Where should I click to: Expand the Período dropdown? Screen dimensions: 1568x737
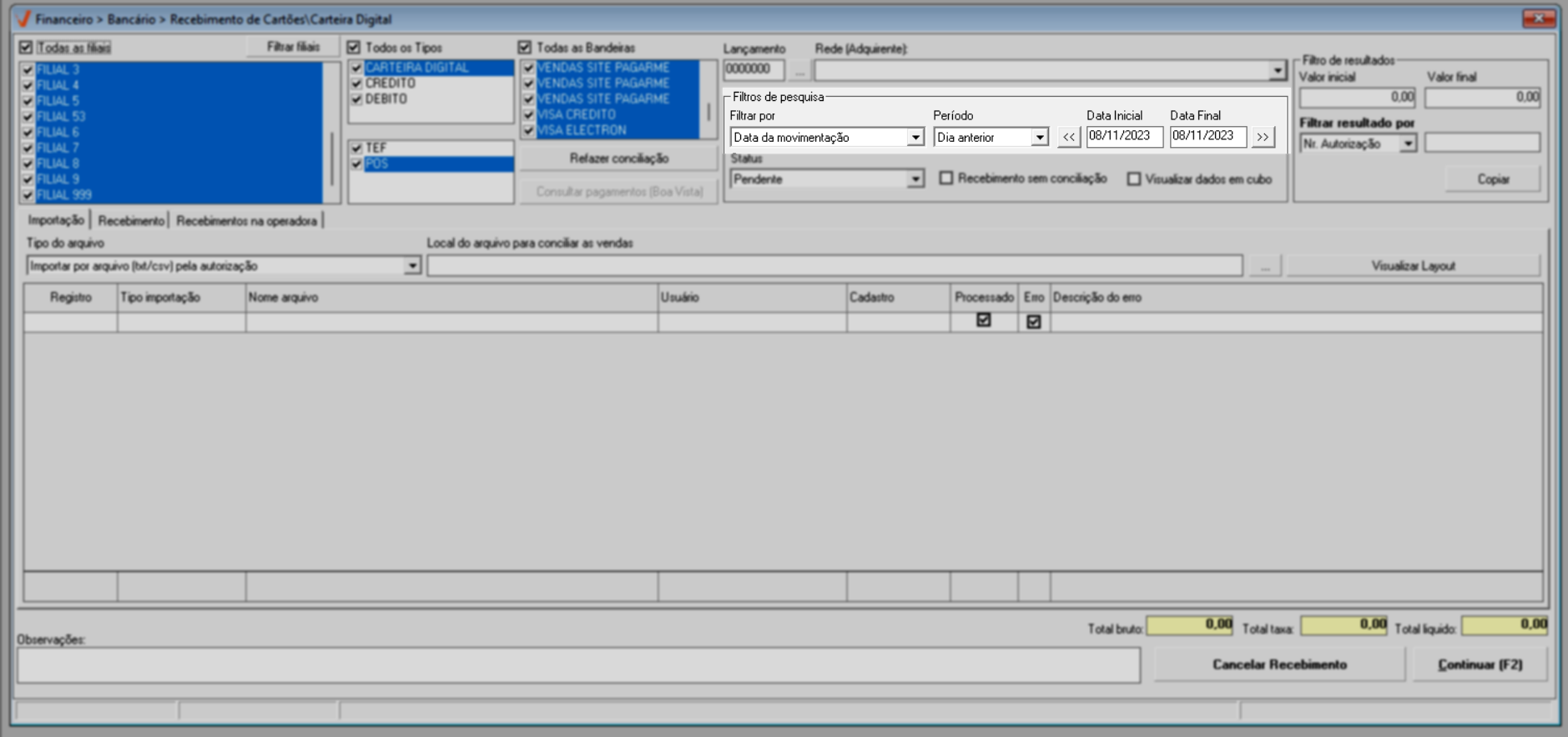pos(1039,137)
